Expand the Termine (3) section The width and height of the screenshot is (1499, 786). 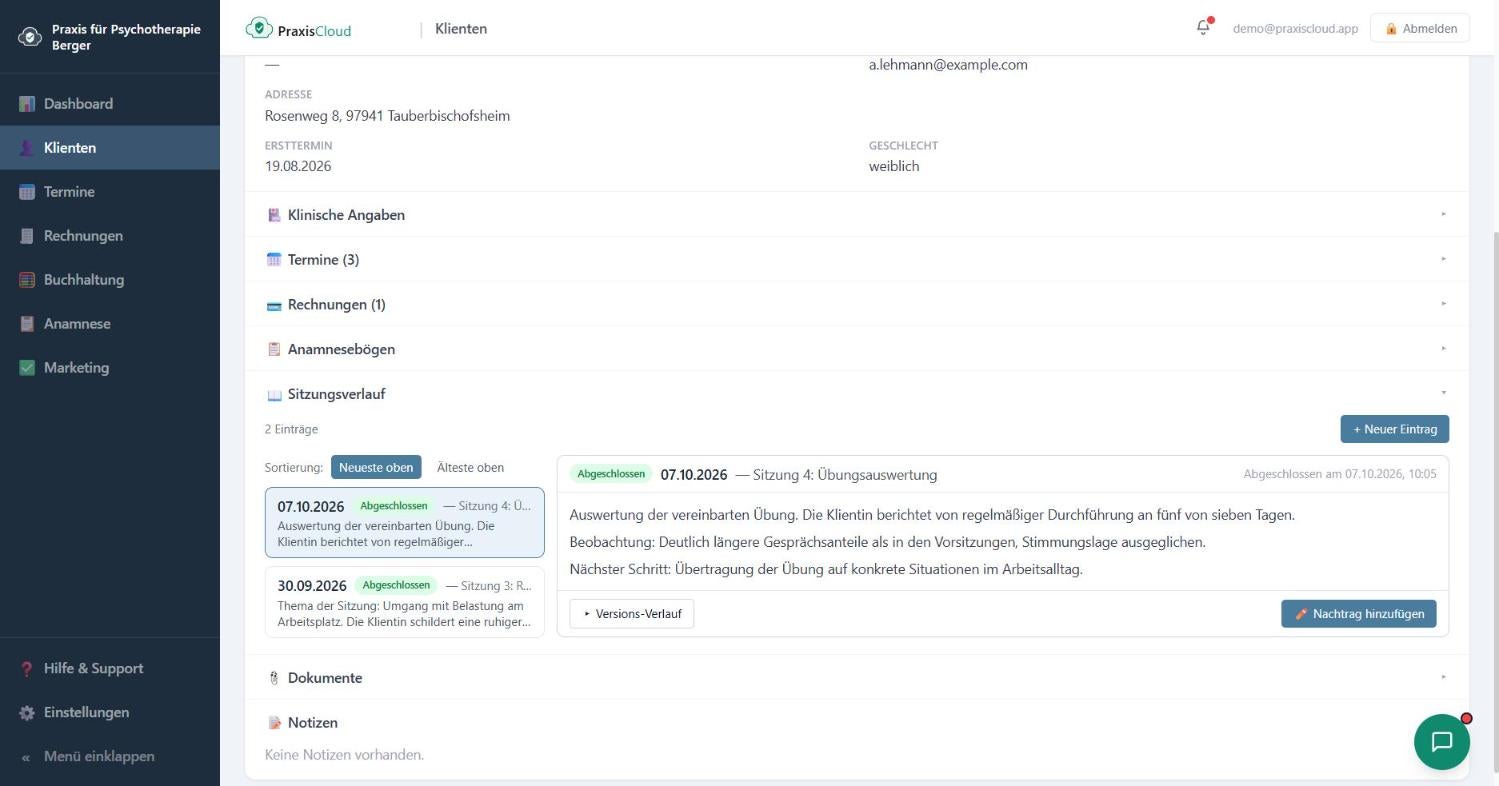click(x=856, y=259)
